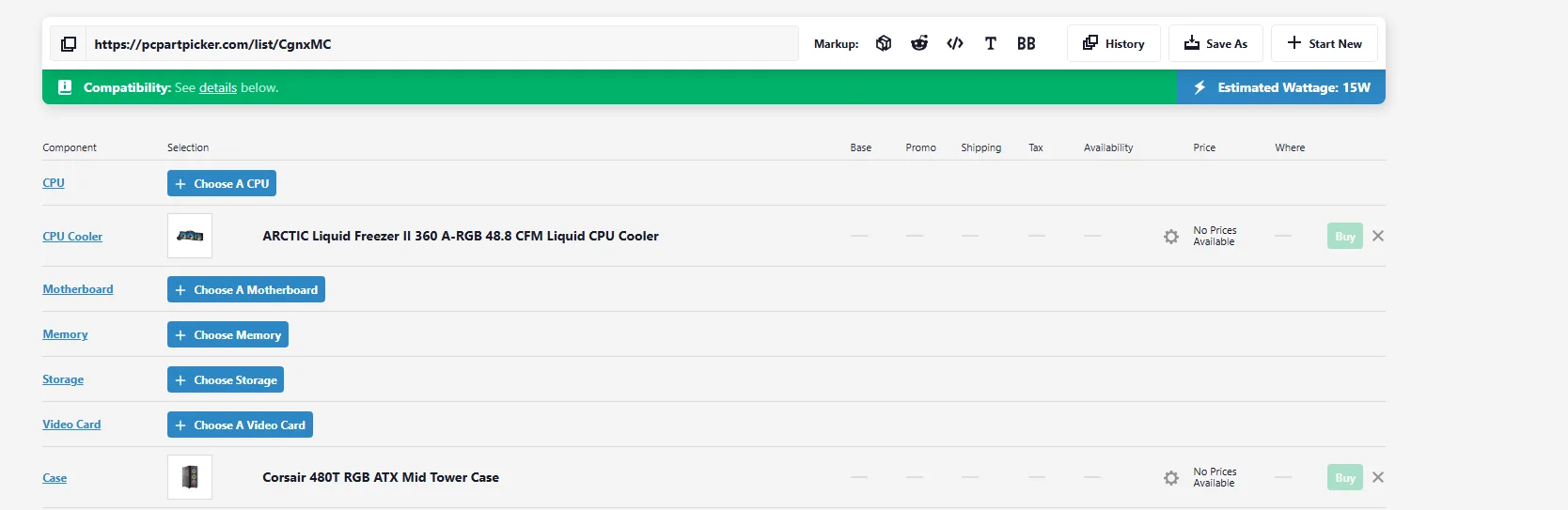The image size is (1568, 510).
Task: Remove the Corsair 480T case from list
Action: (1378, 477)
